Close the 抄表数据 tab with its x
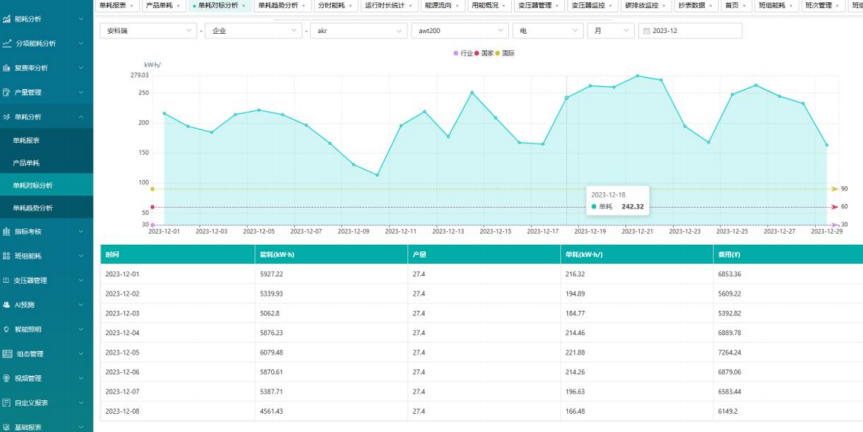 [x=710, y=5]
